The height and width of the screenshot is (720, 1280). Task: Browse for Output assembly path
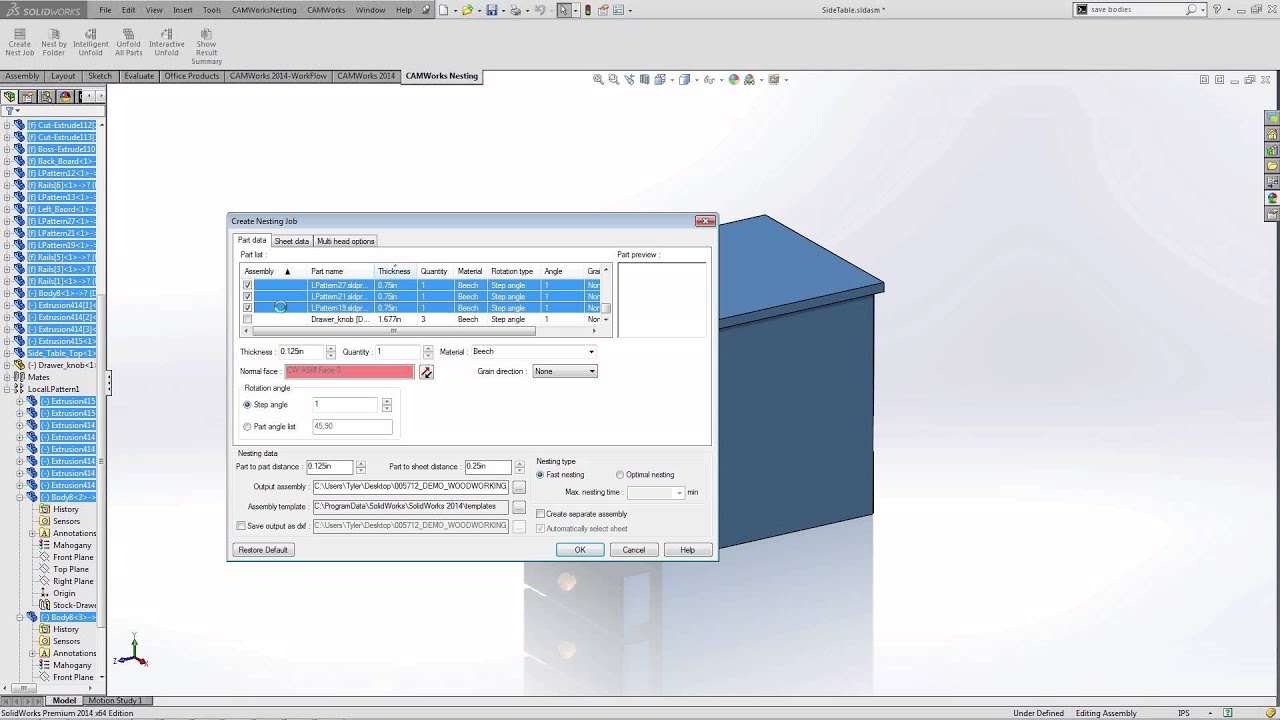tap(519, 487)
